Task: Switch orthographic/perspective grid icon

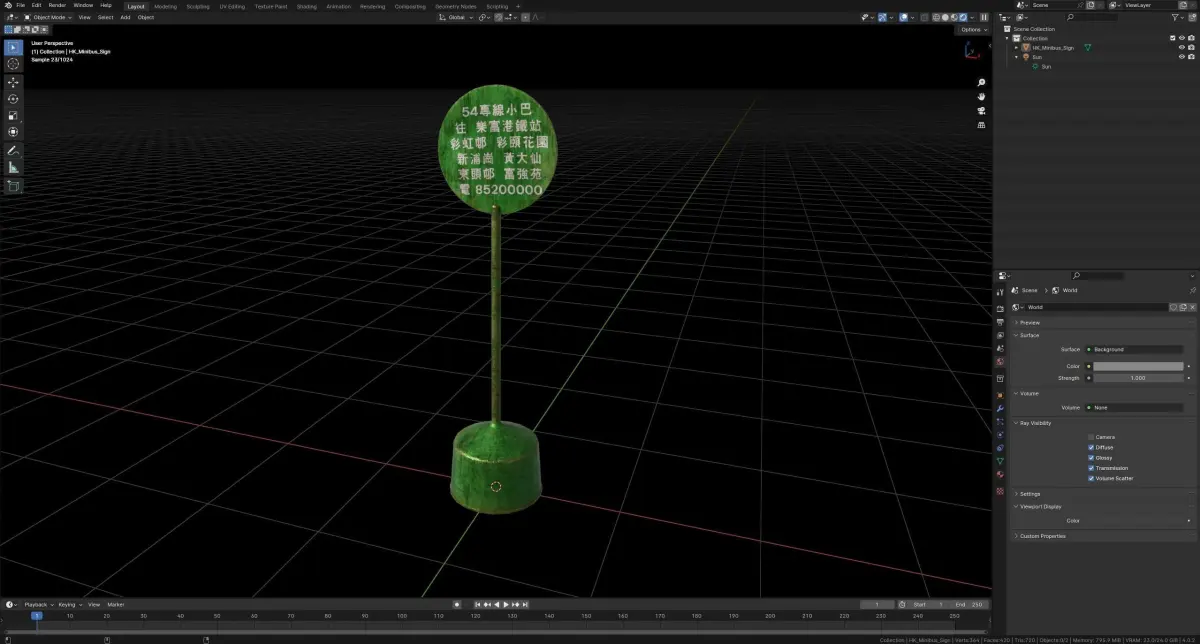Action: [x=981, y=125]
